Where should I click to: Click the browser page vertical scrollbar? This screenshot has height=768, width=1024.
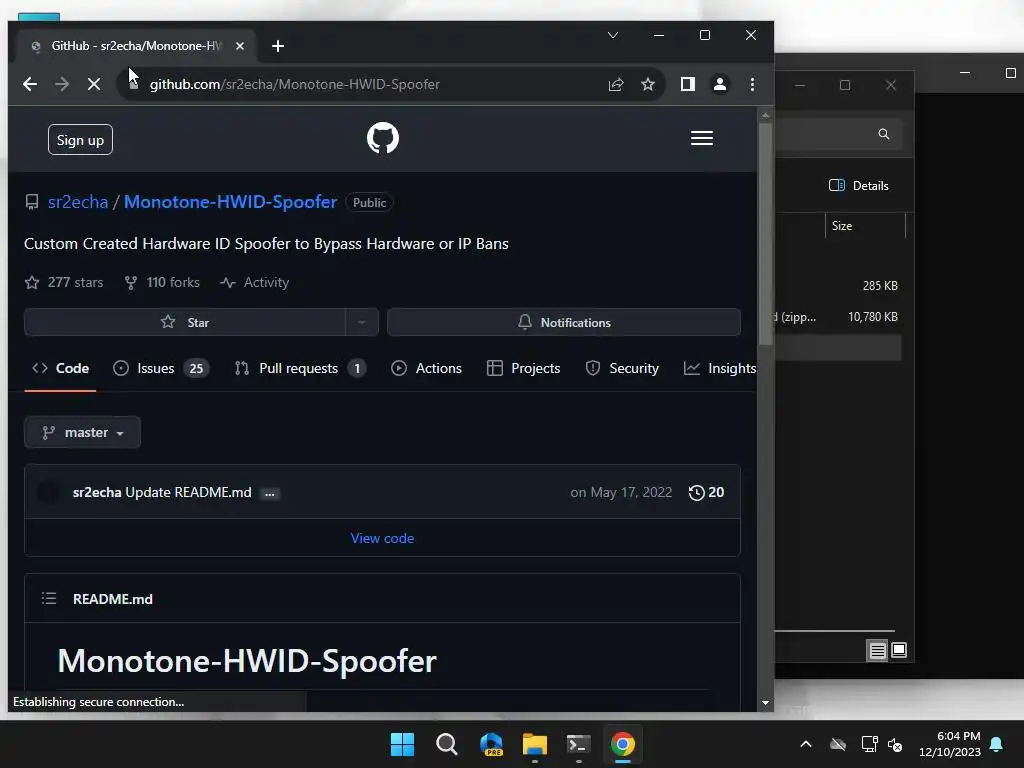click(765, 233)
